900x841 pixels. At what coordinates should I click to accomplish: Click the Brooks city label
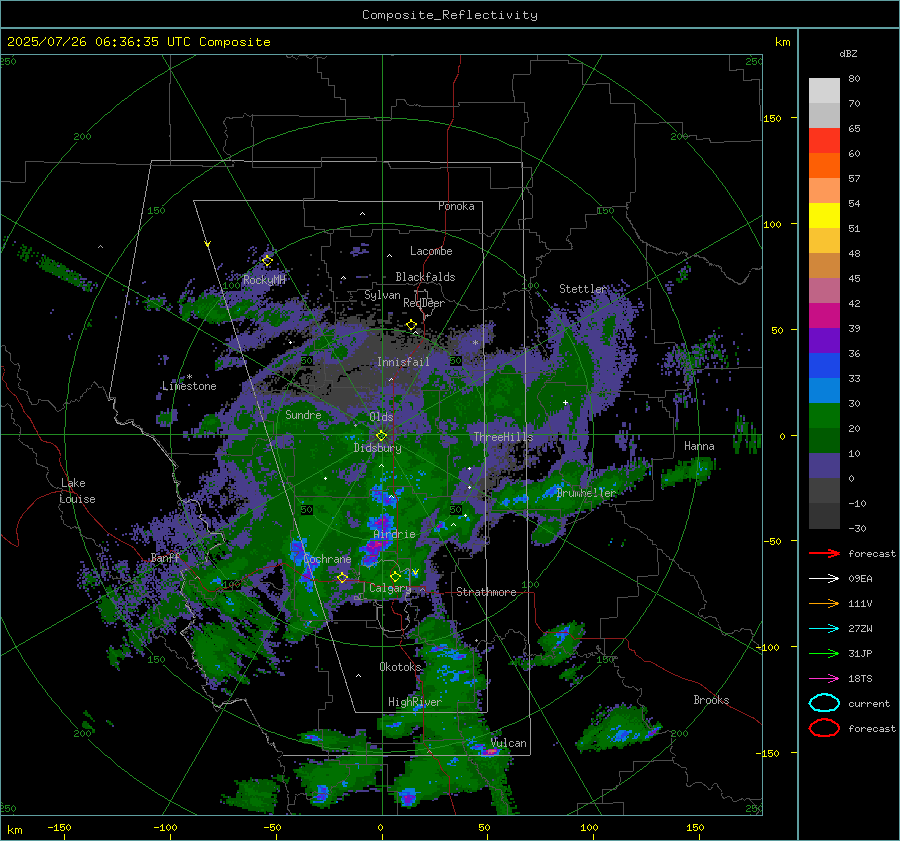(711, 700)
